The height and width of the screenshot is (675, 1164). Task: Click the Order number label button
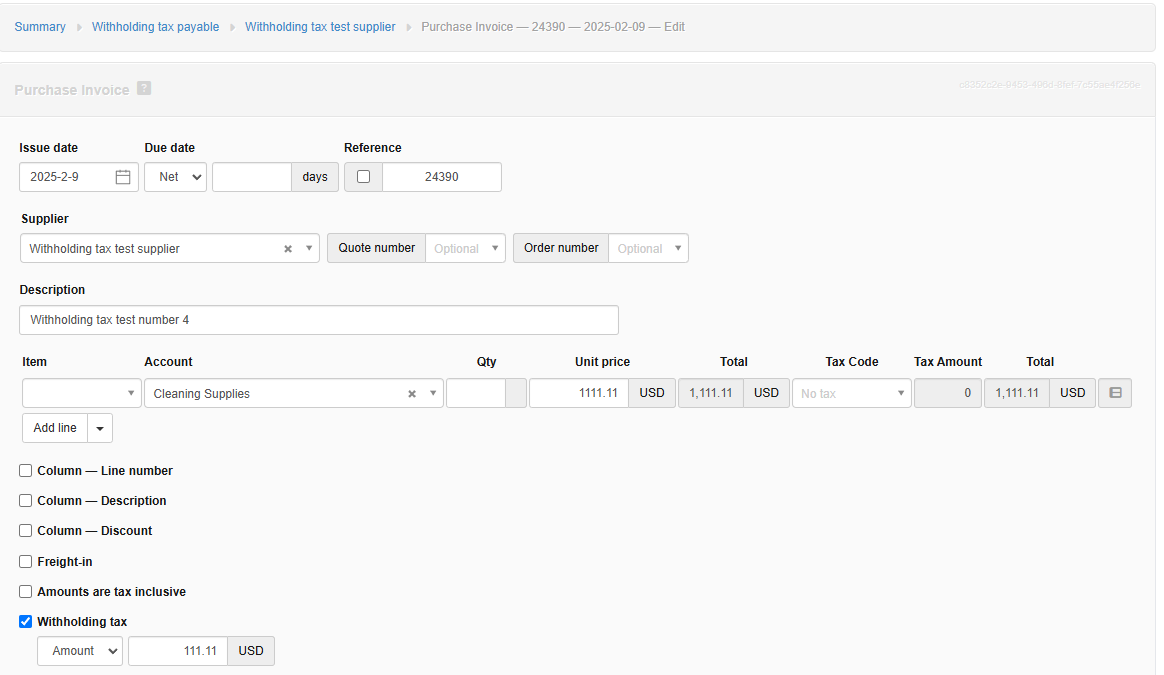(560, 248)
